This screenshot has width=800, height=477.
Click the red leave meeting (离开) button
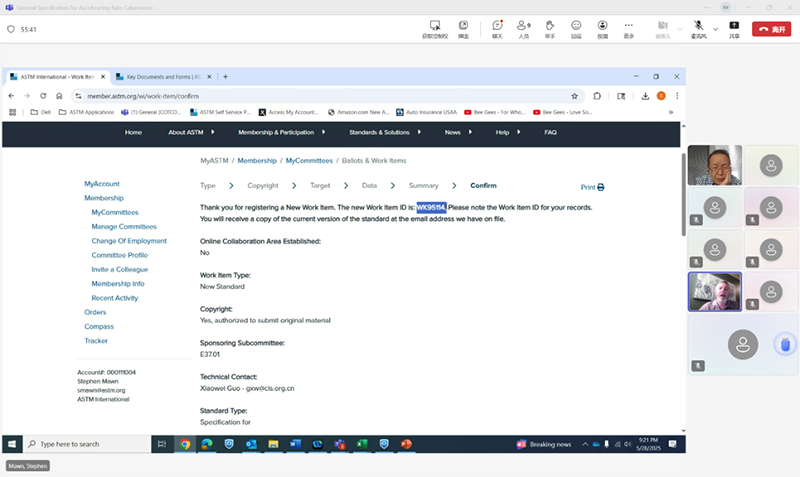tap(771, 29)
